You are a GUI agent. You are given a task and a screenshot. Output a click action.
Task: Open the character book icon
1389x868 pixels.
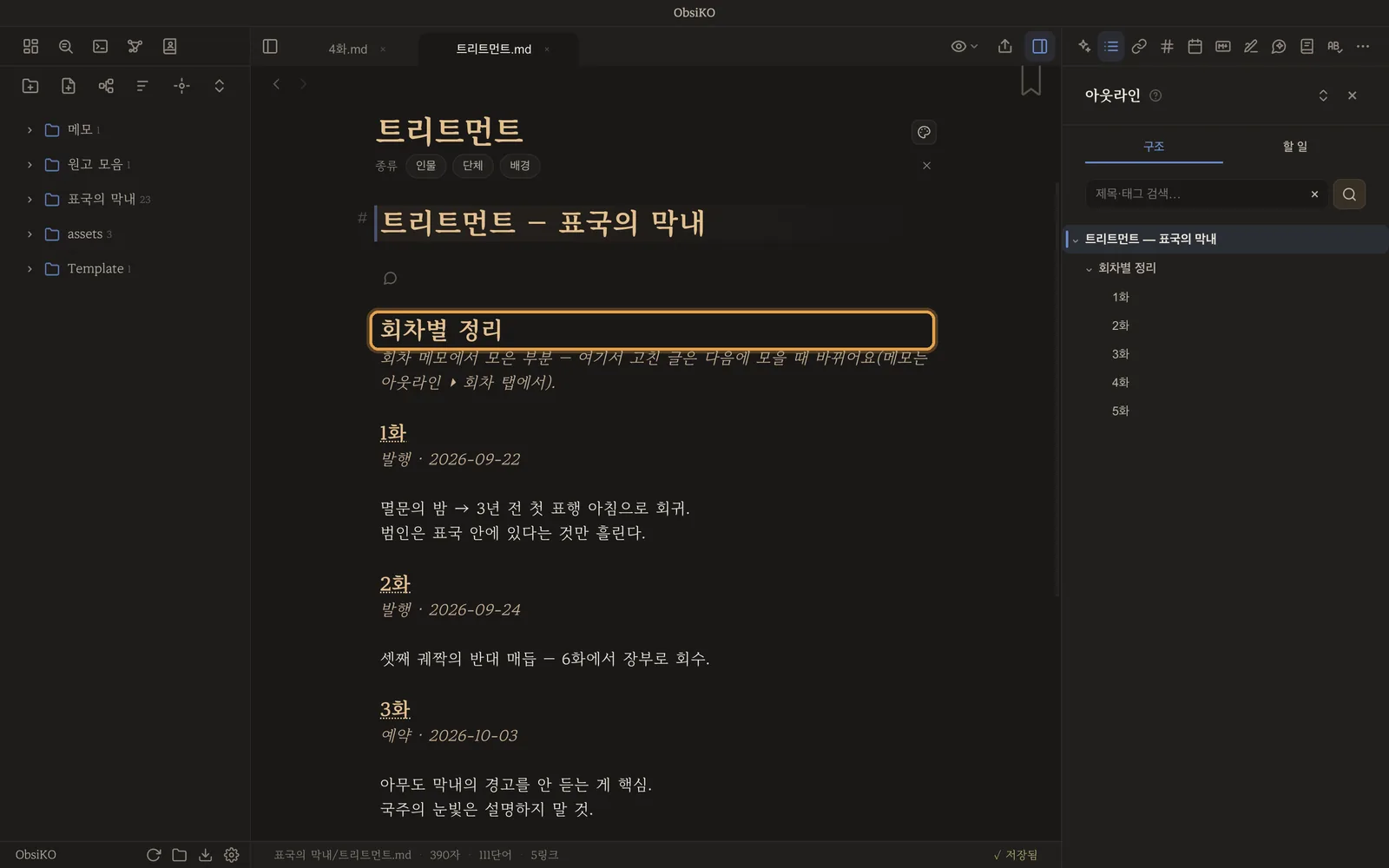[x=169, y=46]
